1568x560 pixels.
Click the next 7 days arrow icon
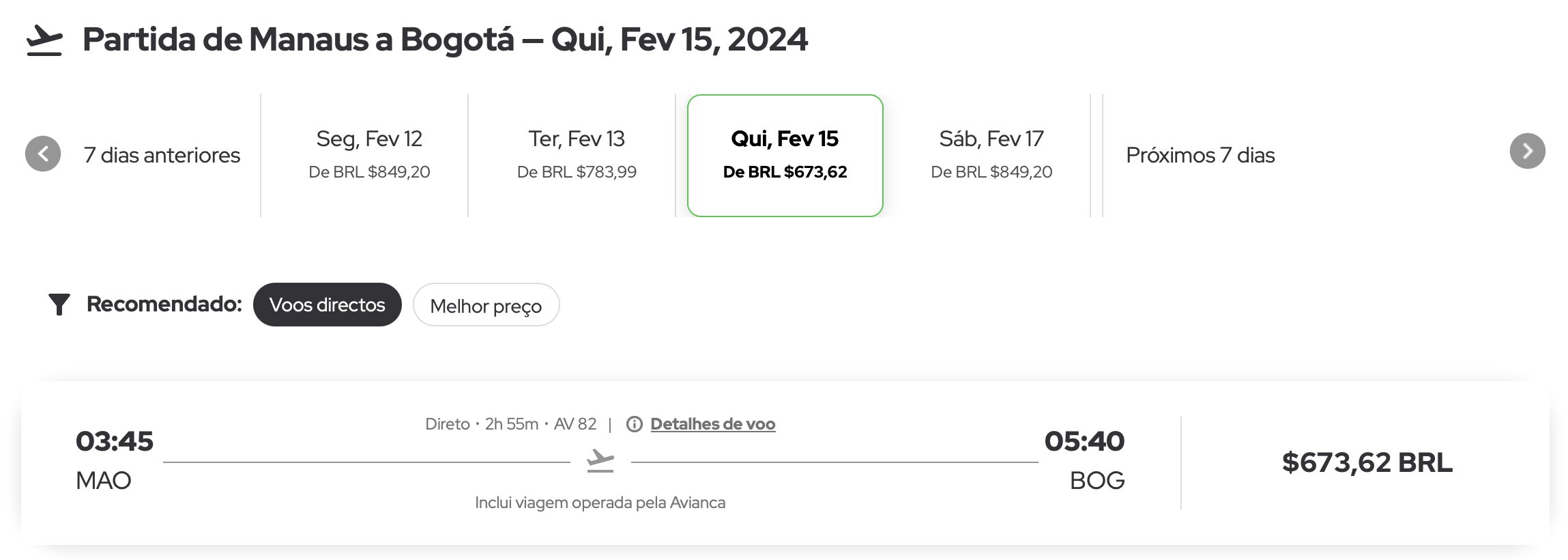click(1527, 151)
